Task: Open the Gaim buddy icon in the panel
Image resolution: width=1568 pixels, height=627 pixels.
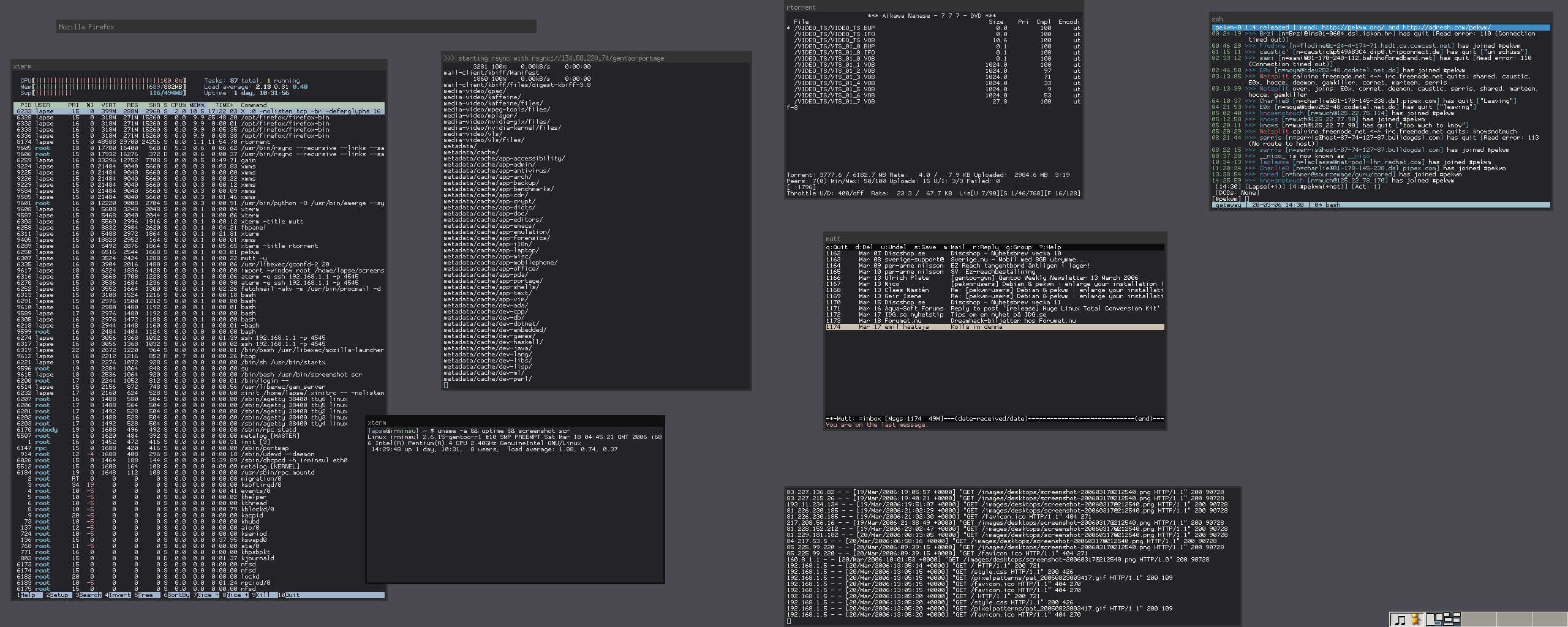Action: 1415,619
